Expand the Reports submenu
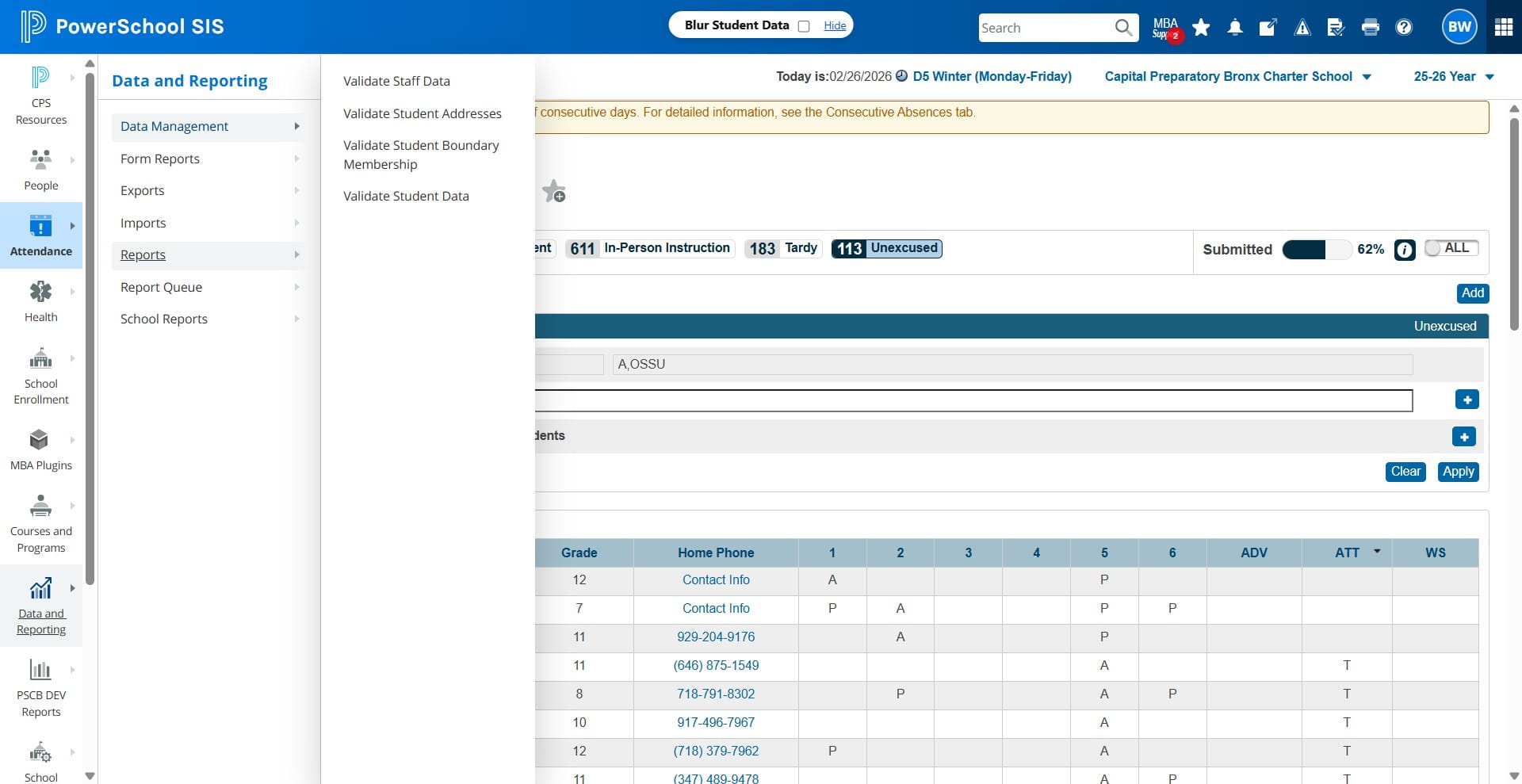 208,255
